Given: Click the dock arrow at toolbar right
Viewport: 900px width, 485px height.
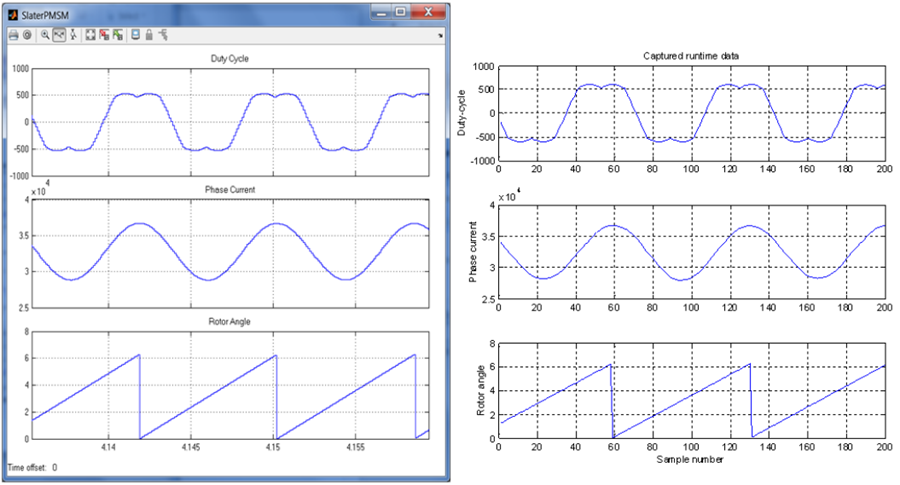Looking at the screenshot, I should click(x=441, y=35).
